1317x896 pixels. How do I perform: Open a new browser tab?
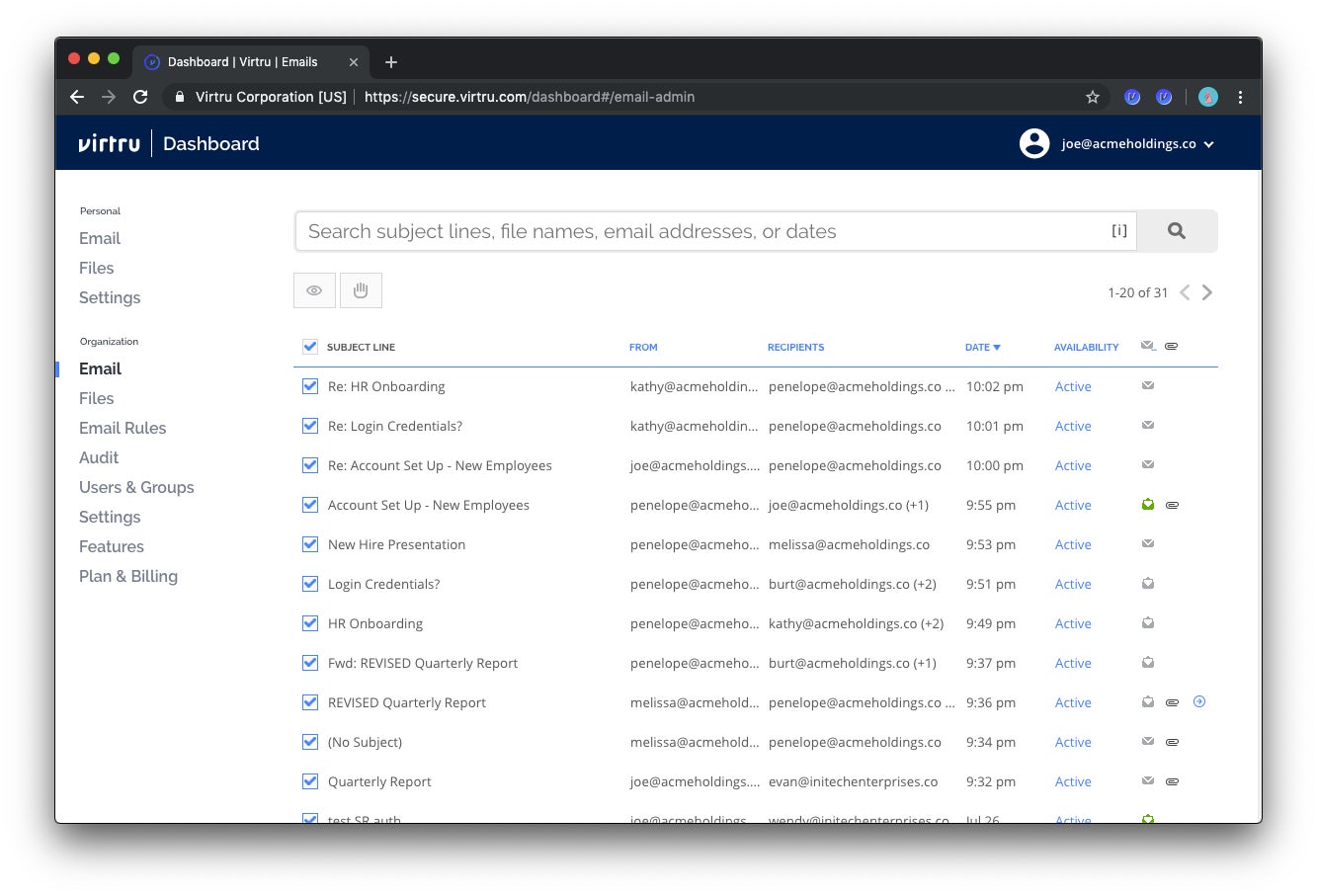(391, 62)
